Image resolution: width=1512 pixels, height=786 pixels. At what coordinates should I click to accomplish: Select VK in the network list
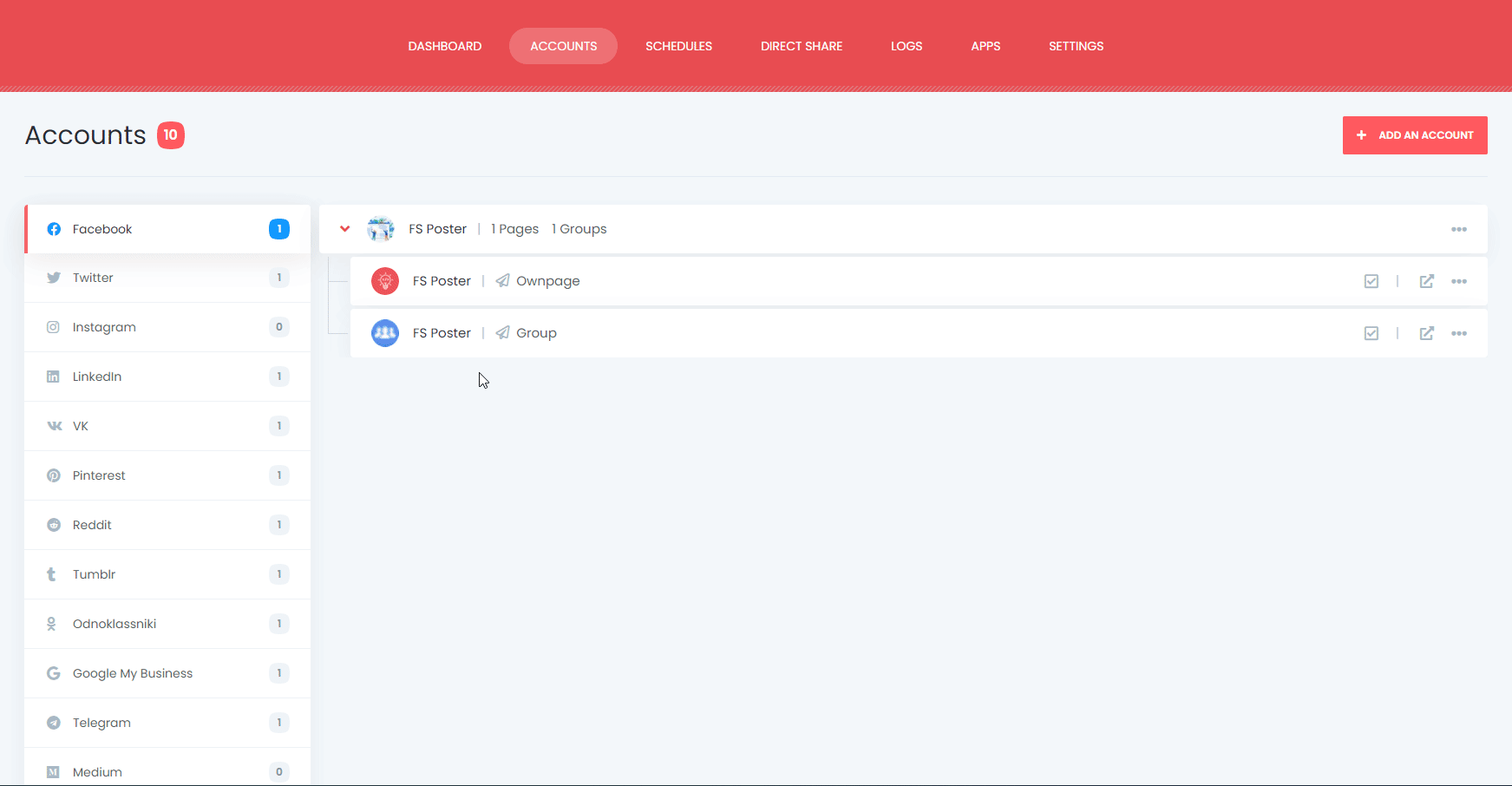(x=167, y=426)
